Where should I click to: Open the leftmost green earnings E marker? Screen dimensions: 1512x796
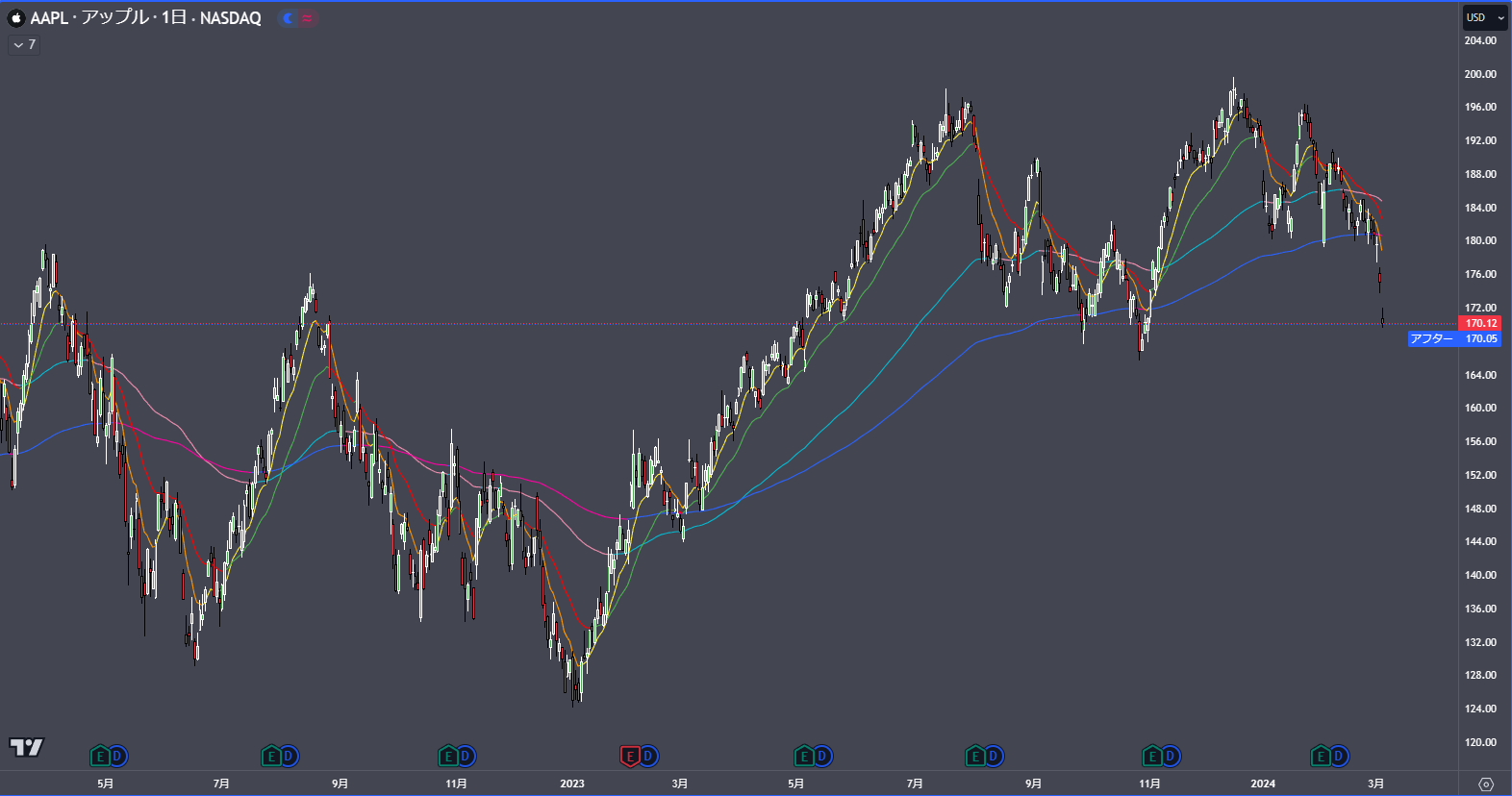tap(99, 757)
